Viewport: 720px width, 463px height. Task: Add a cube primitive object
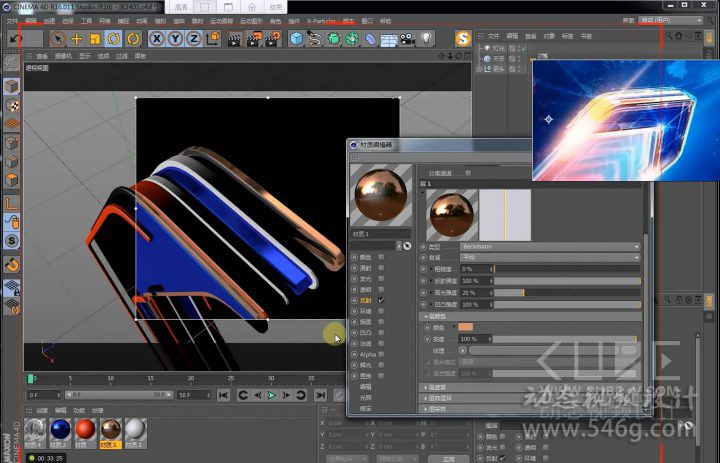296,39
